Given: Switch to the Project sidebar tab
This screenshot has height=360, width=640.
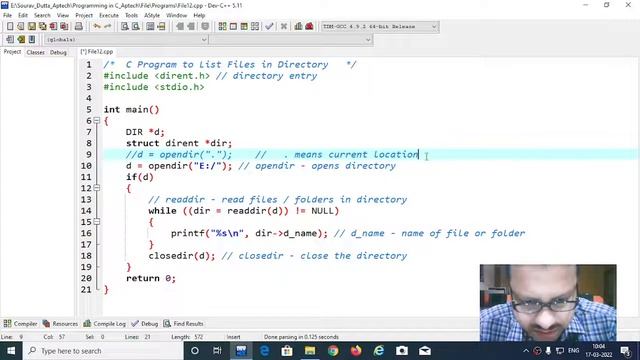Looking at the screenshot, I should [x=12, y=52].
